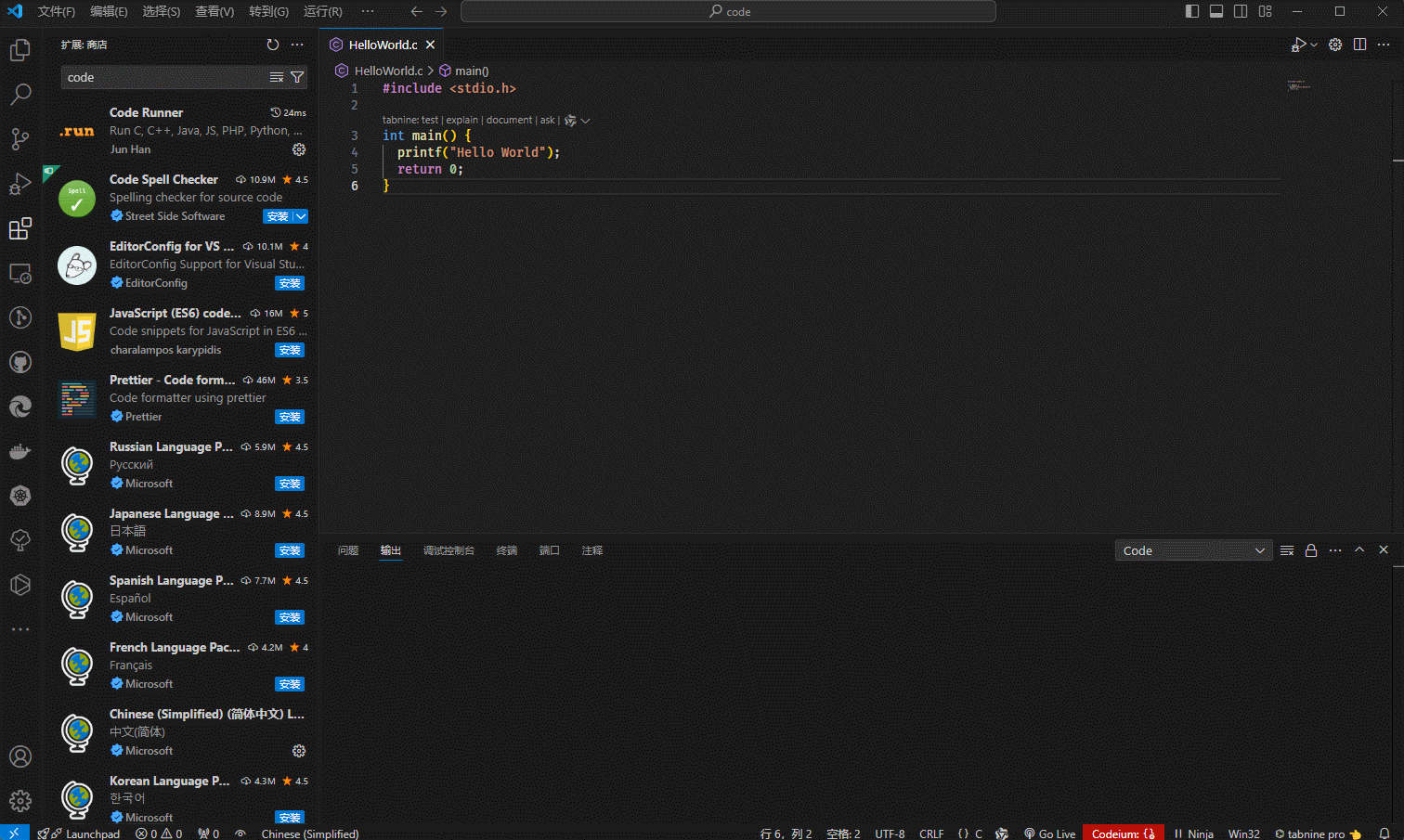This screenshot has height=840, width=1404.
Task: Install the Prettier extension with 安装 button
Action: click(x=289, y=417)
